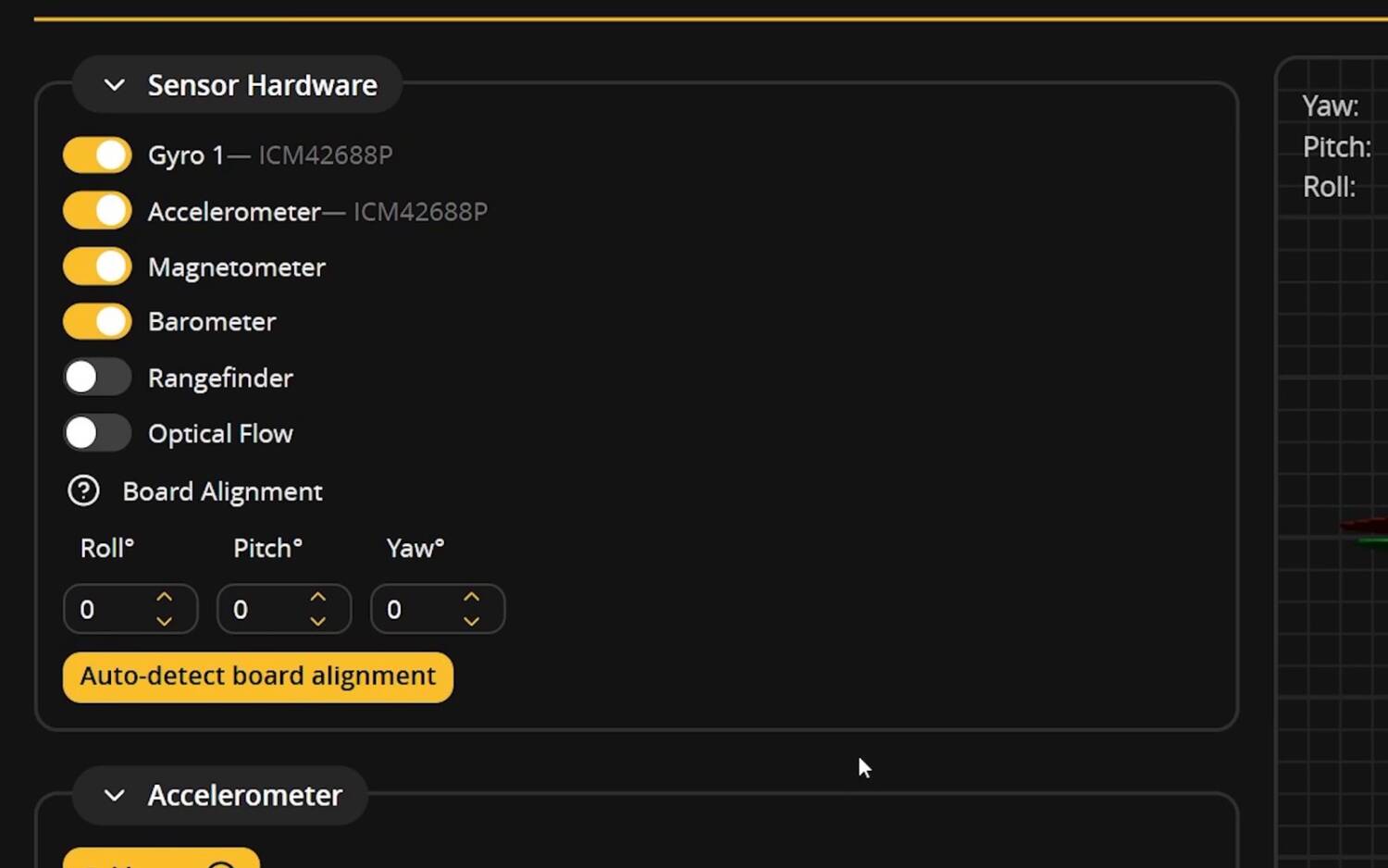This screenshot has height=868, width=1388.
Task: Increment the Pitch° stepper up arrow
Action: 318,597
